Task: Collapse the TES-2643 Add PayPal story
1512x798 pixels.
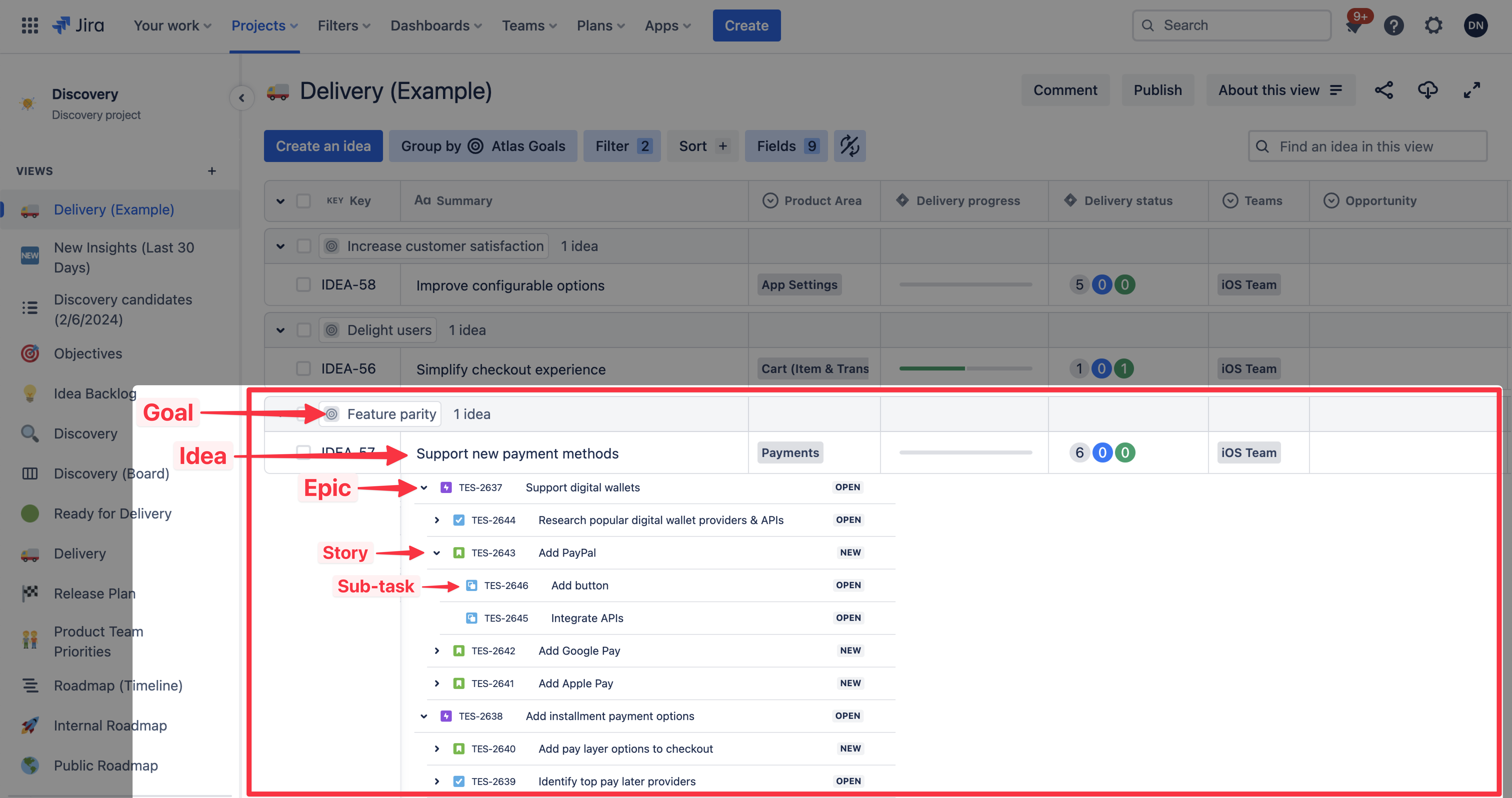Action: 437,553
